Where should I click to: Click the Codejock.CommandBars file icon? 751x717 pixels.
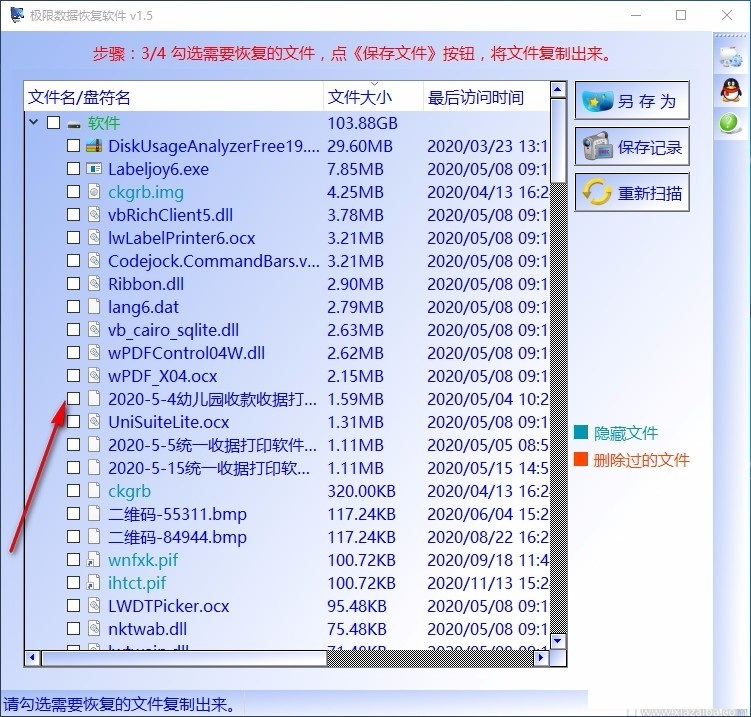pyautogui.click(x=94, y=261)
